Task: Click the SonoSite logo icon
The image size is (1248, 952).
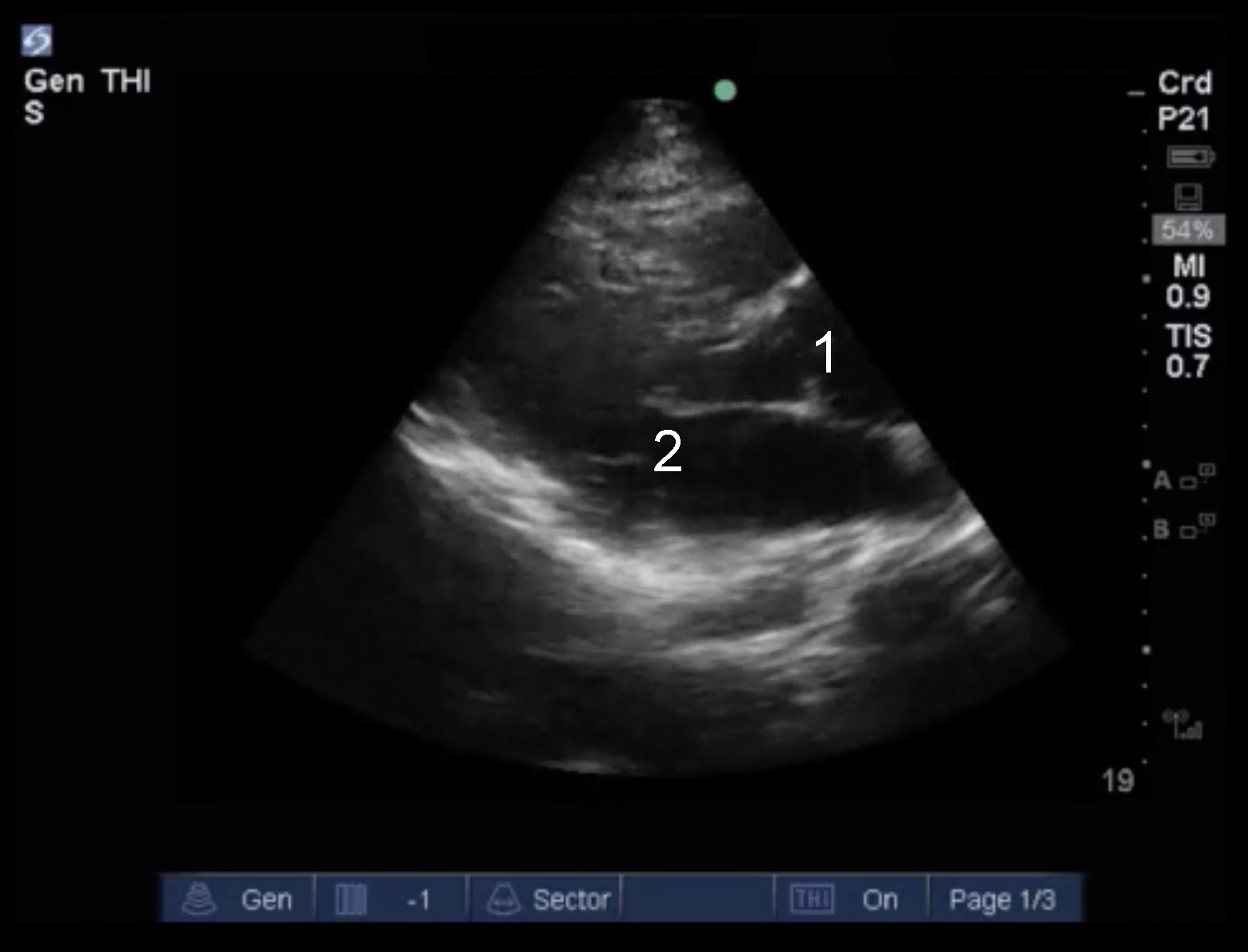Action: tap(37, 41)
